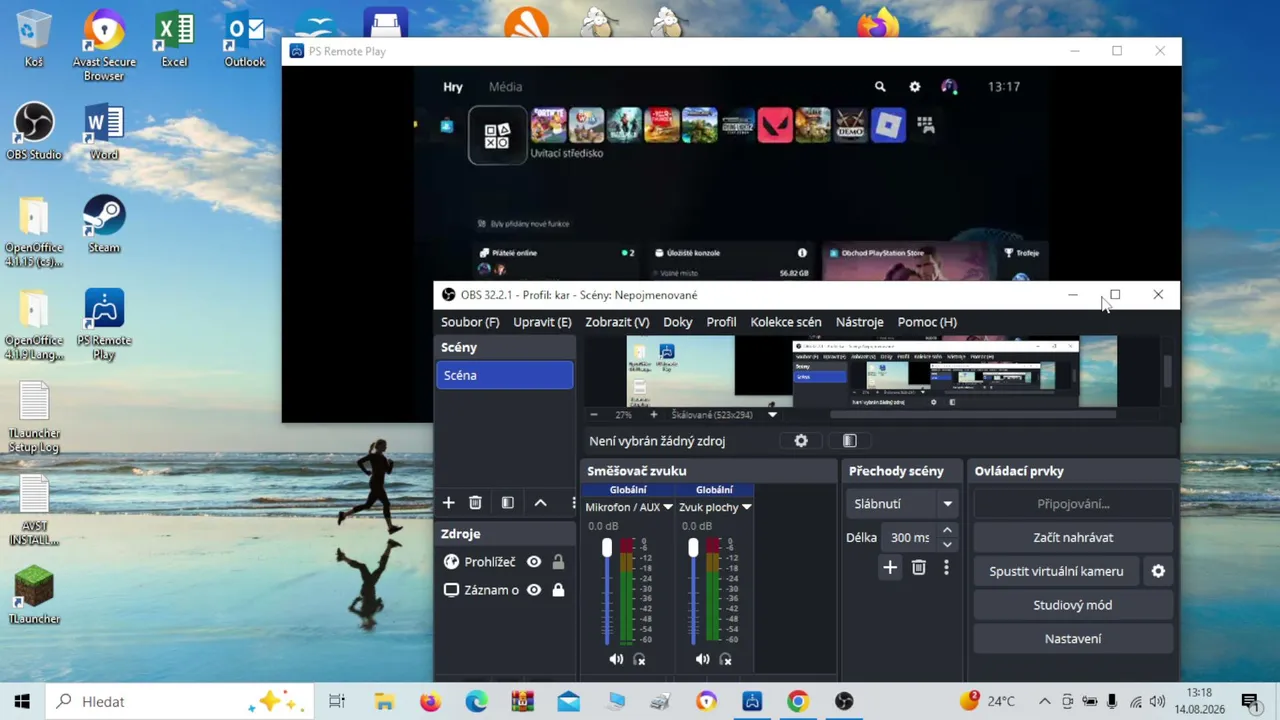Select the Uvítací středisko tile in PS Remote Play
1280x720 pixels.
[497, 135]
